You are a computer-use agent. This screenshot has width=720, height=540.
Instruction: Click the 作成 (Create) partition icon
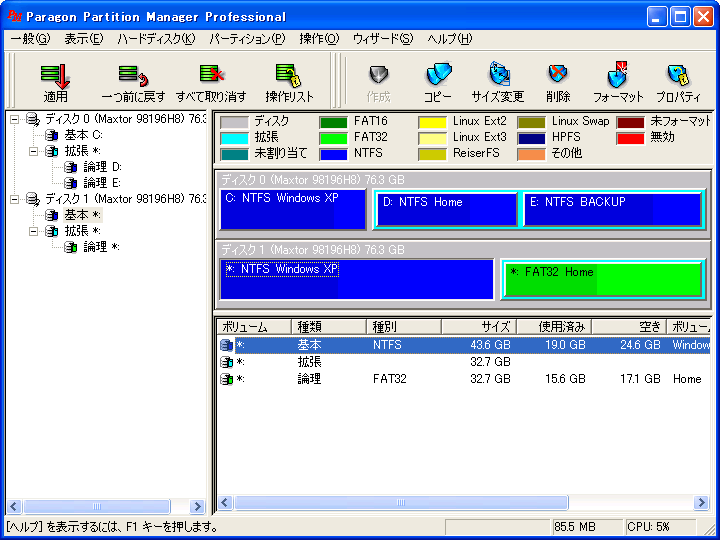(379, 75)
